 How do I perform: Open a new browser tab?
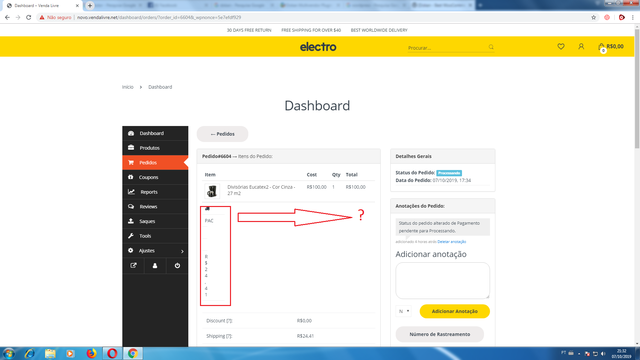[90, 6]
